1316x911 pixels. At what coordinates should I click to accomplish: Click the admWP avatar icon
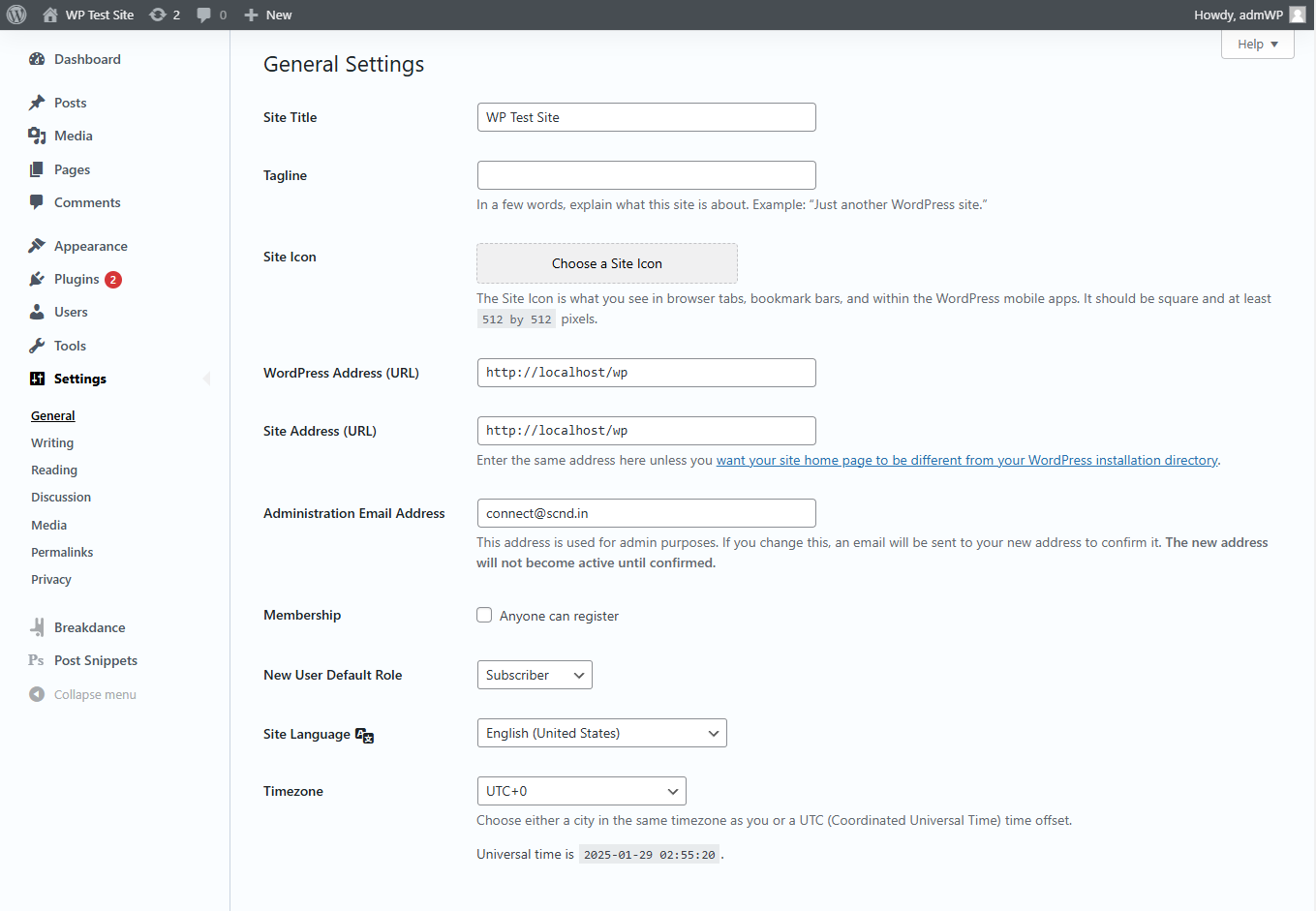point(1298,15)
